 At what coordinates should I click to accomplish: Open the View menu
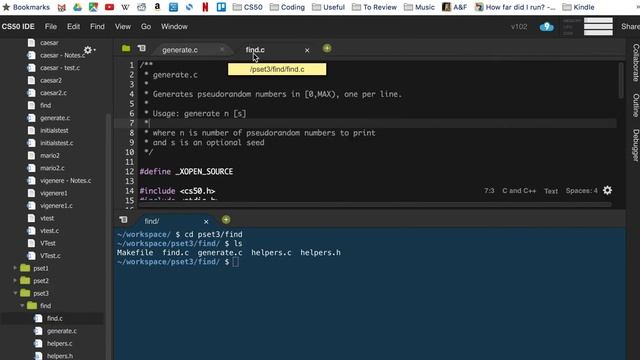[123, 27]
